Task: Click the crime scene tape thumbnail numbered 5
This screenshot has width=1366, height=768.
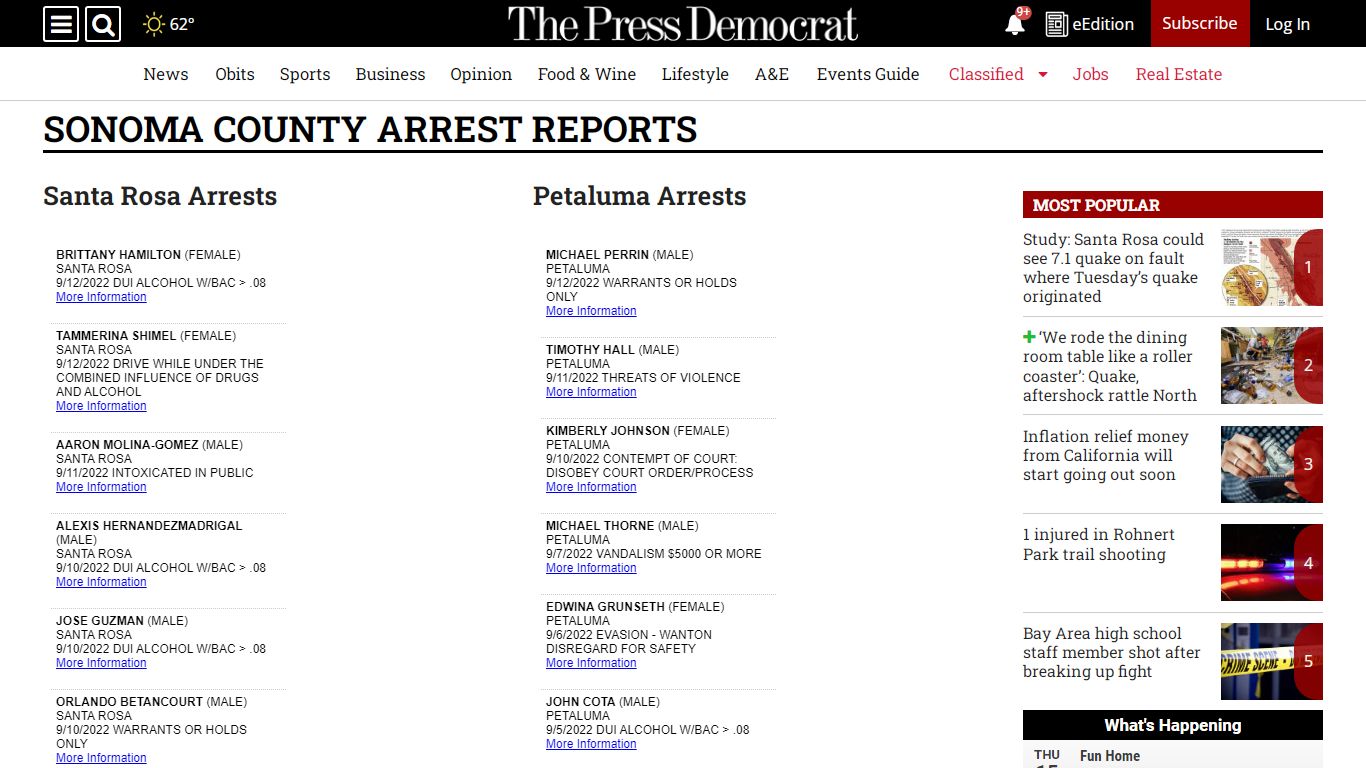Action: coord(1272,661)
